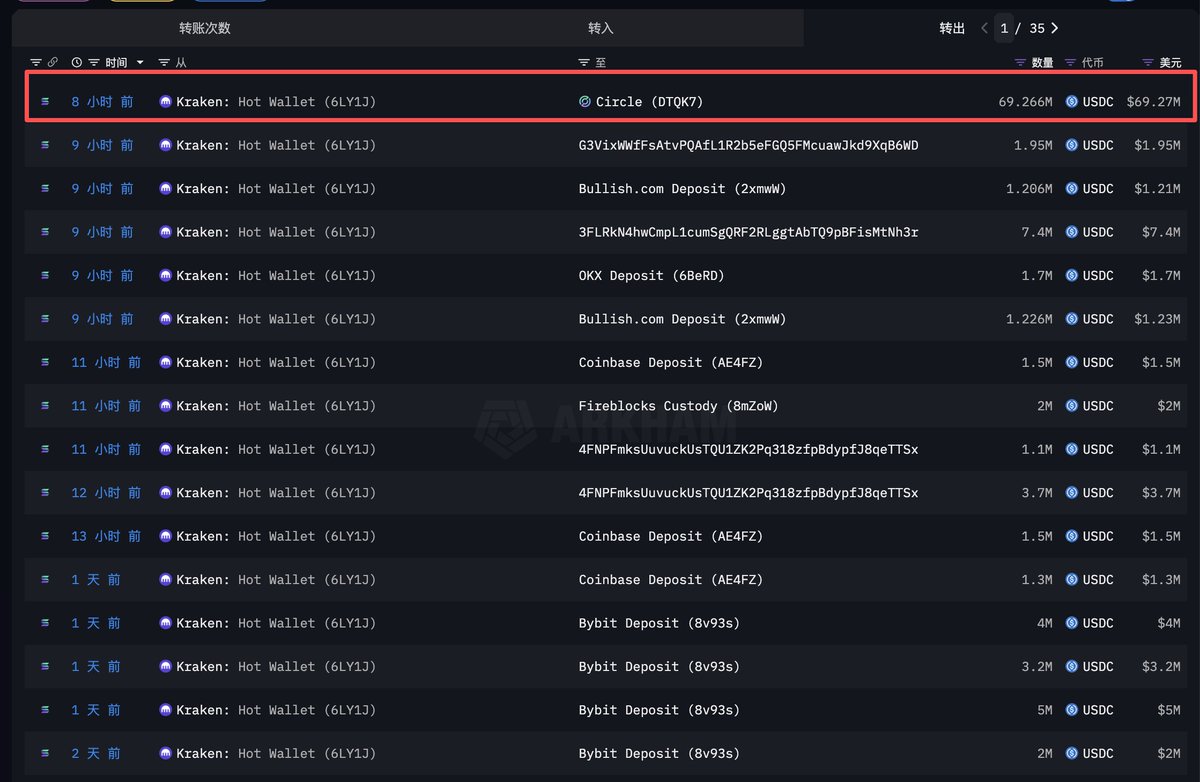Click the Kraken logo in the Fireblocks Custody row
Viewport: 1200px width, 782px height.
[166, 406]
